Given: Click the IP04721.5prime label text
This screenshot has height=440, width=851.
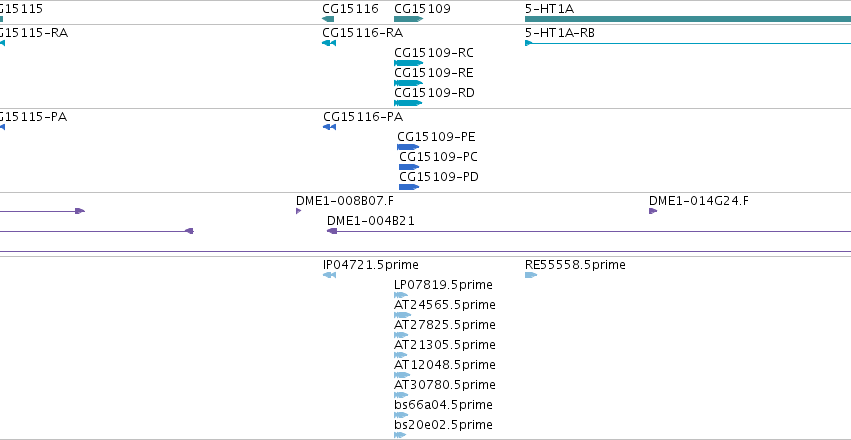Looking at the screenshot, I should click(x=371, y=265).
